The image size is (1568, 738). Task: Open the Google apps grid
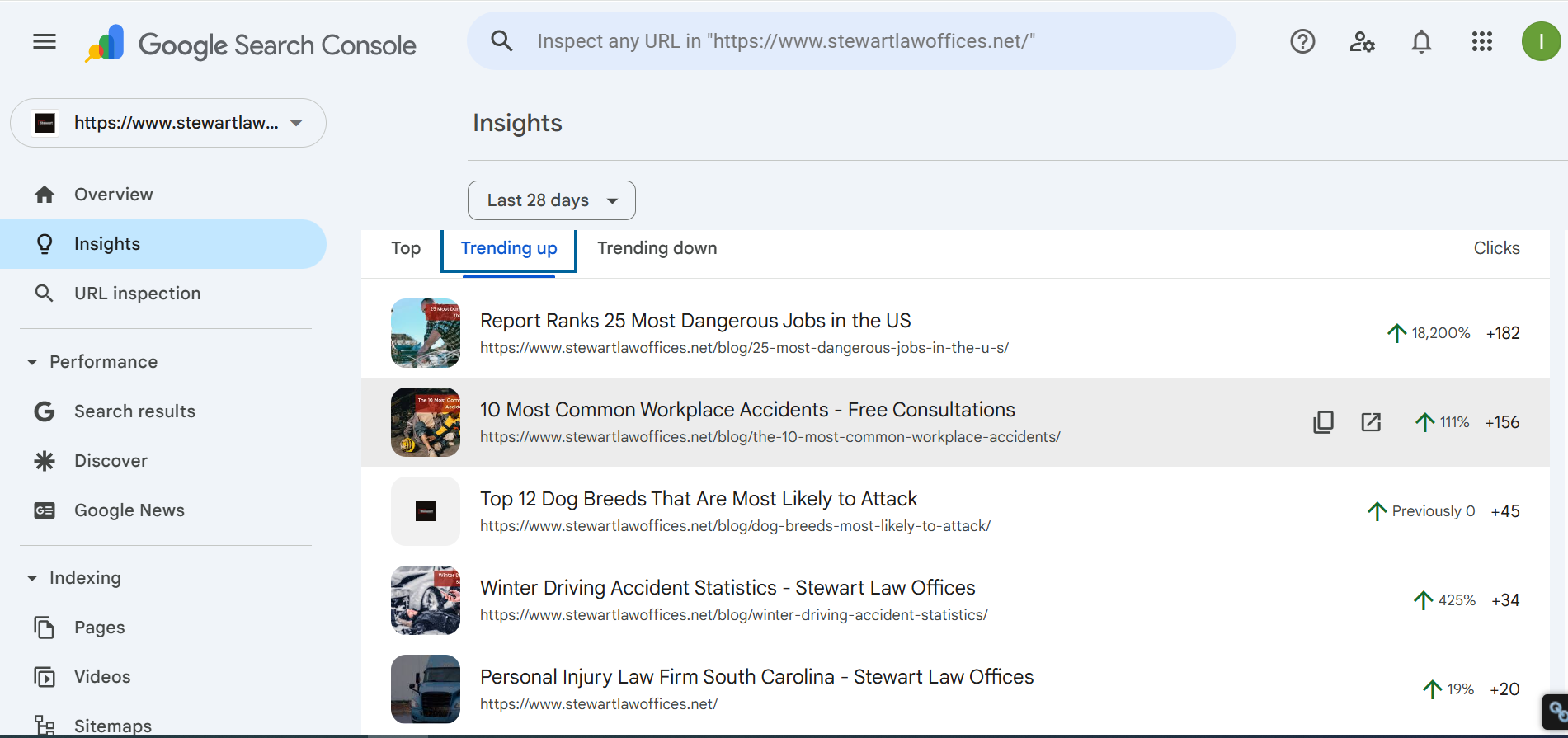click(1481, 41)
